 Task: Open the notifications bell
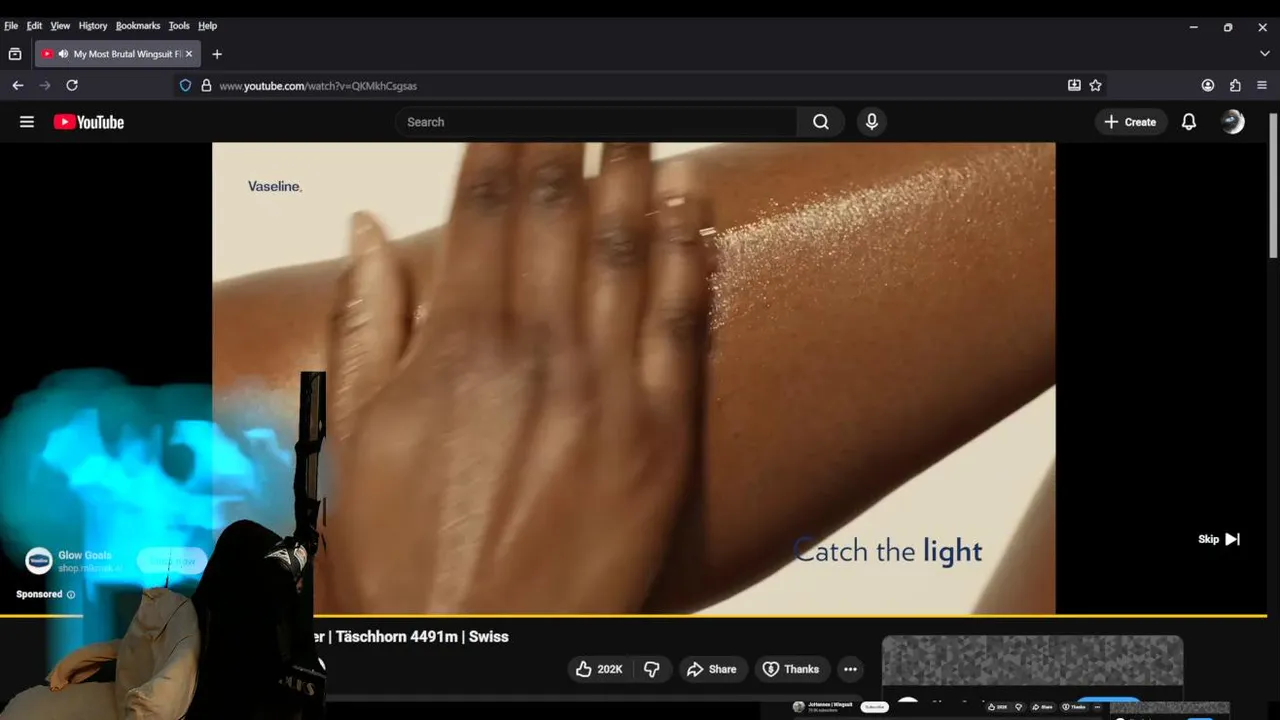coord(1189,122)
